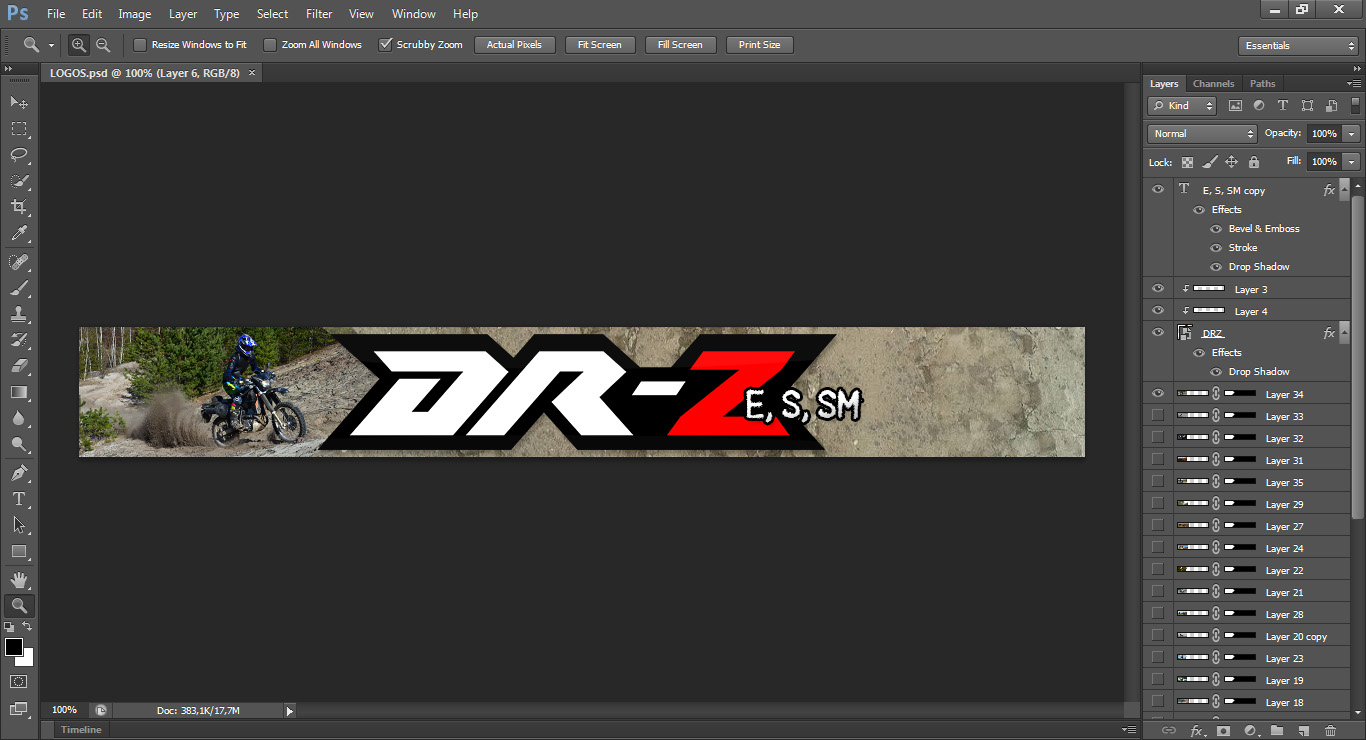Select the Clone Stamp tool
The width and height of the screenshot is (1366, 740).
pyautogui.click(x=19, y=314)
